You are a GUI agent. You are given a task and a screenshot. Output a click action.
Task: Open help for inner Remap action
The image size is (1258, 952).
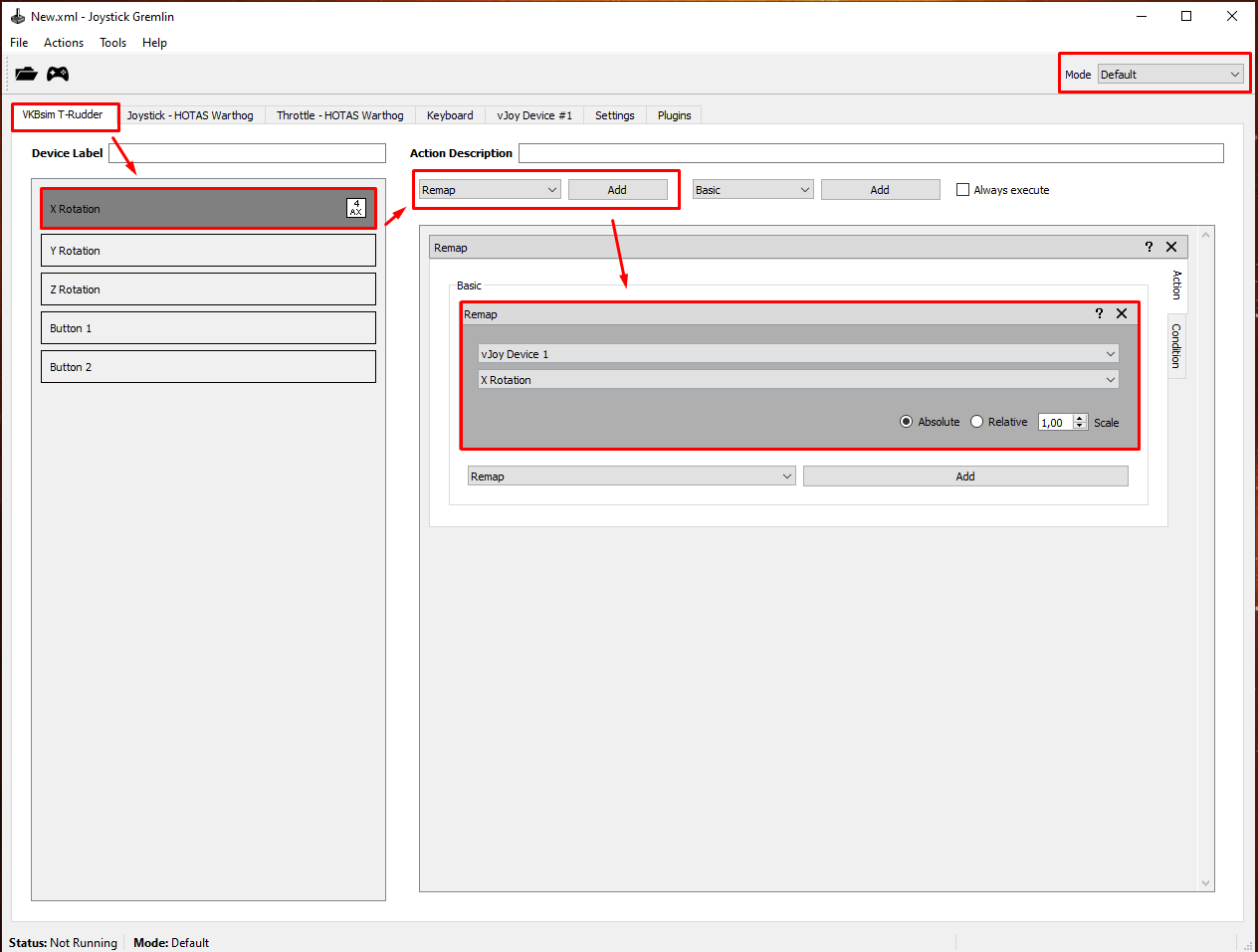tap(1099, 313)
